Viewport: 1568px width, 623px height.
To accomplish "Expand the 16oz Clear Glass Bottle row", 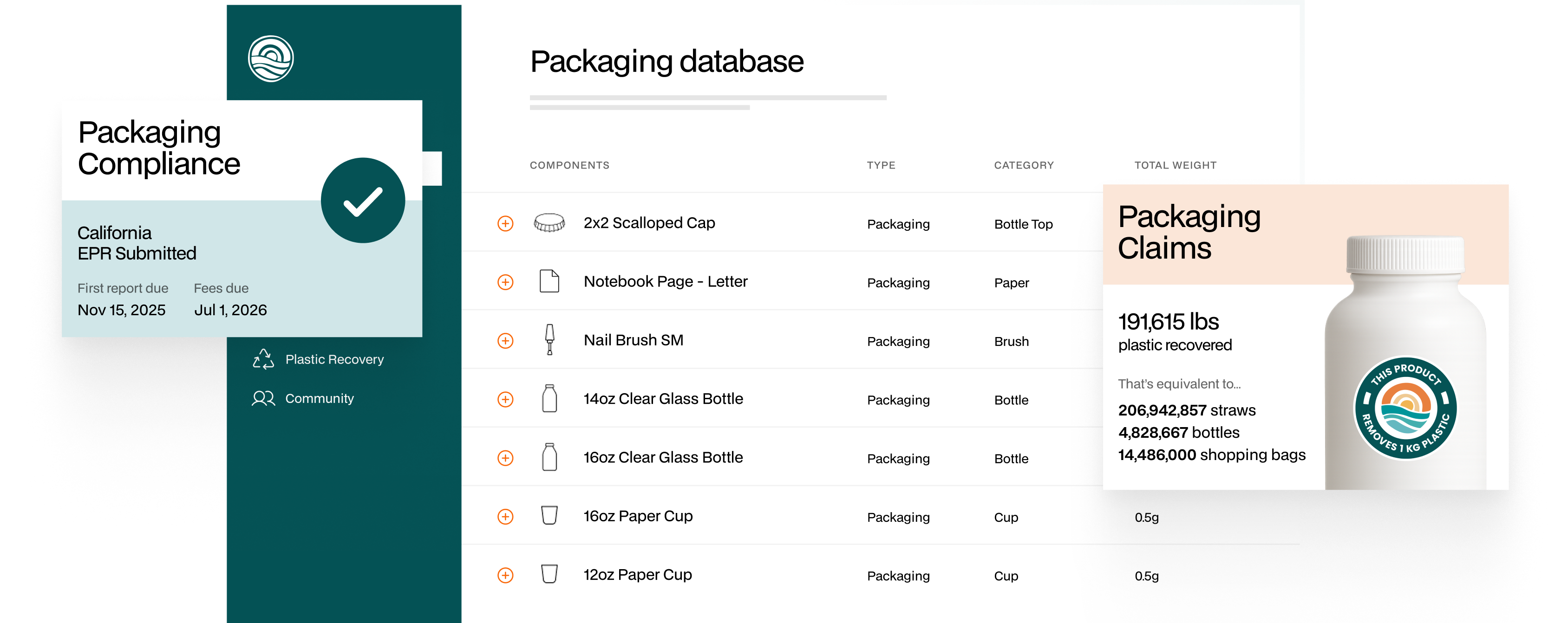I will coord(505,458).
